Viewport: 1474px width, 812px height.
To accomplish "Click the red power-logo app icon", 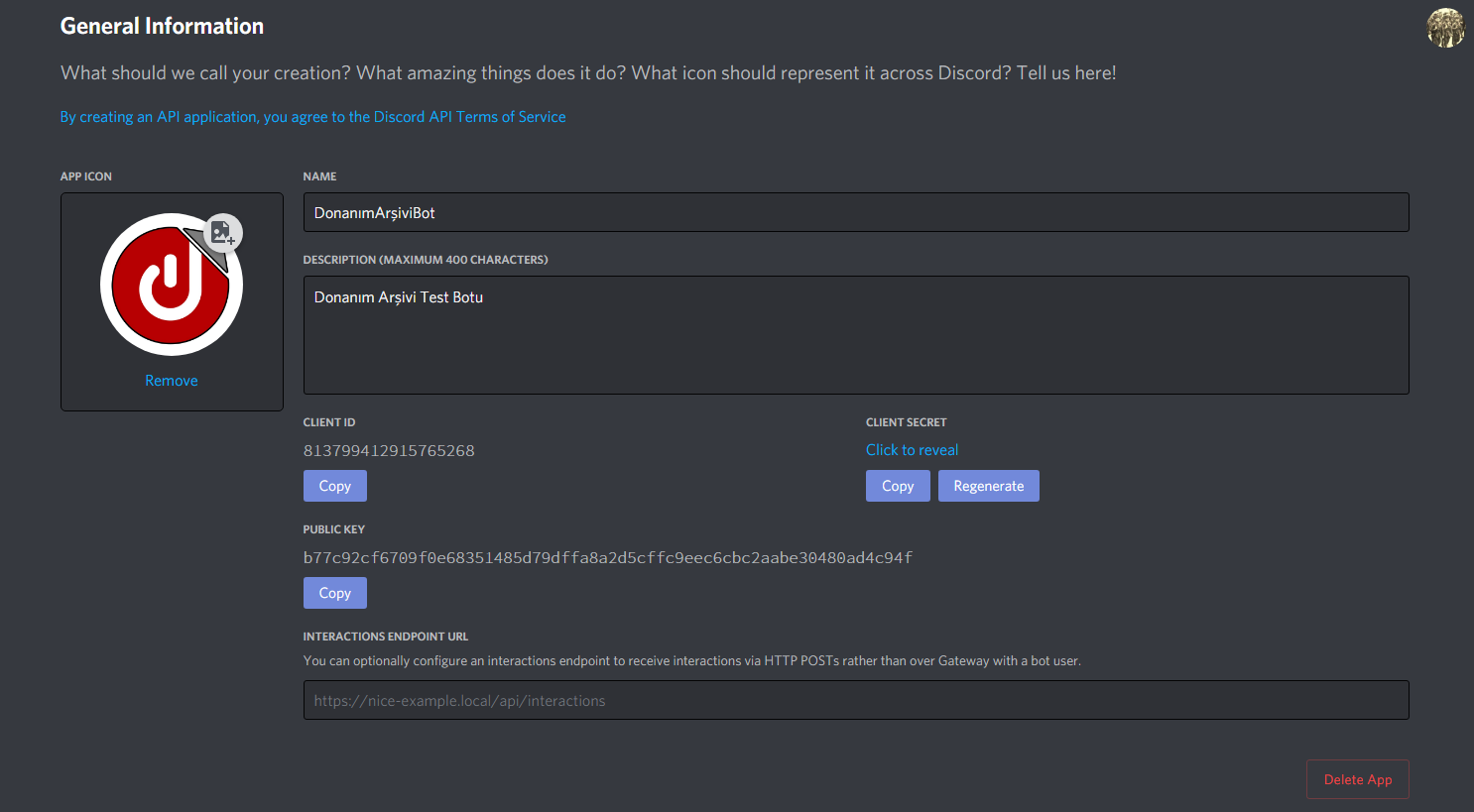I will click(x=170, y=287).
